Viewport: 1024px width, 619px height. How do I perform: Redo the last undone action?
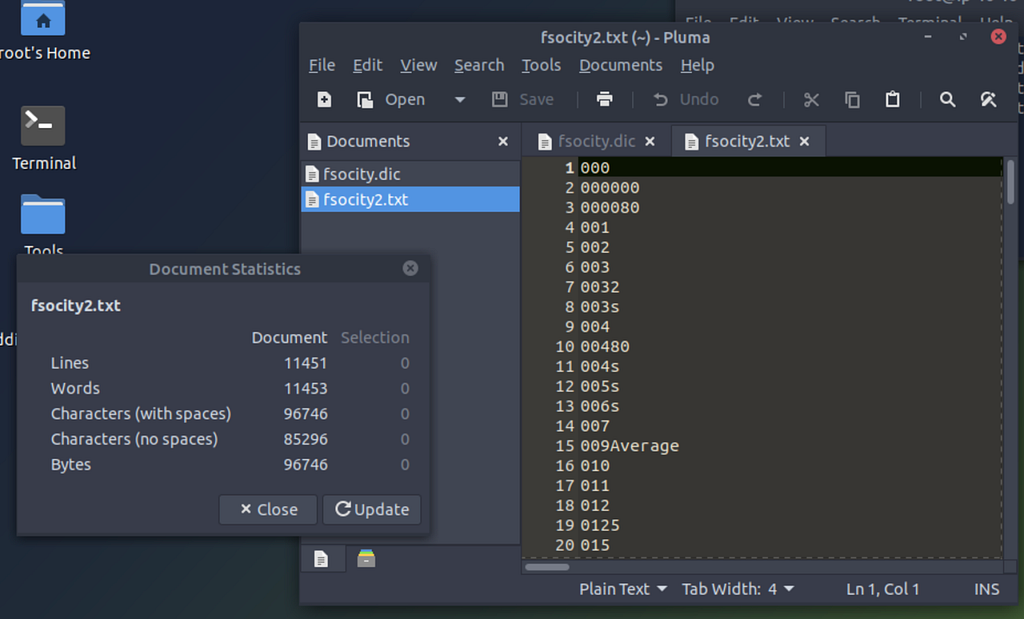pos(754,99)
